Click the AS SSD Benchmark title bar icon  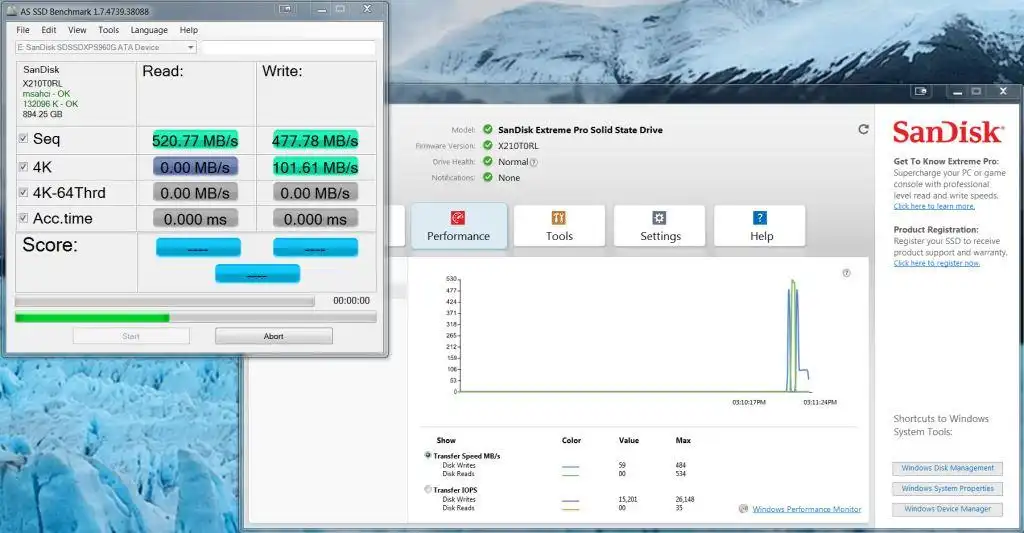coord(12,11)
